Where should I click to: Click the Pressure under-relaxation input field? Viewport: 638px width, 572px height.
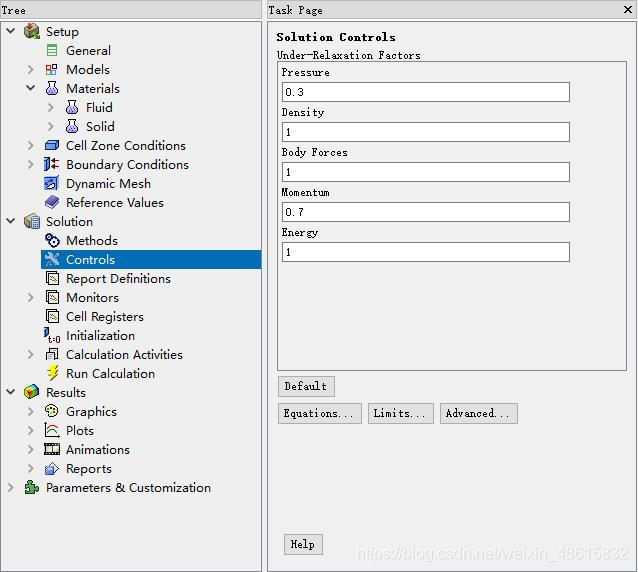pos(425,92)
